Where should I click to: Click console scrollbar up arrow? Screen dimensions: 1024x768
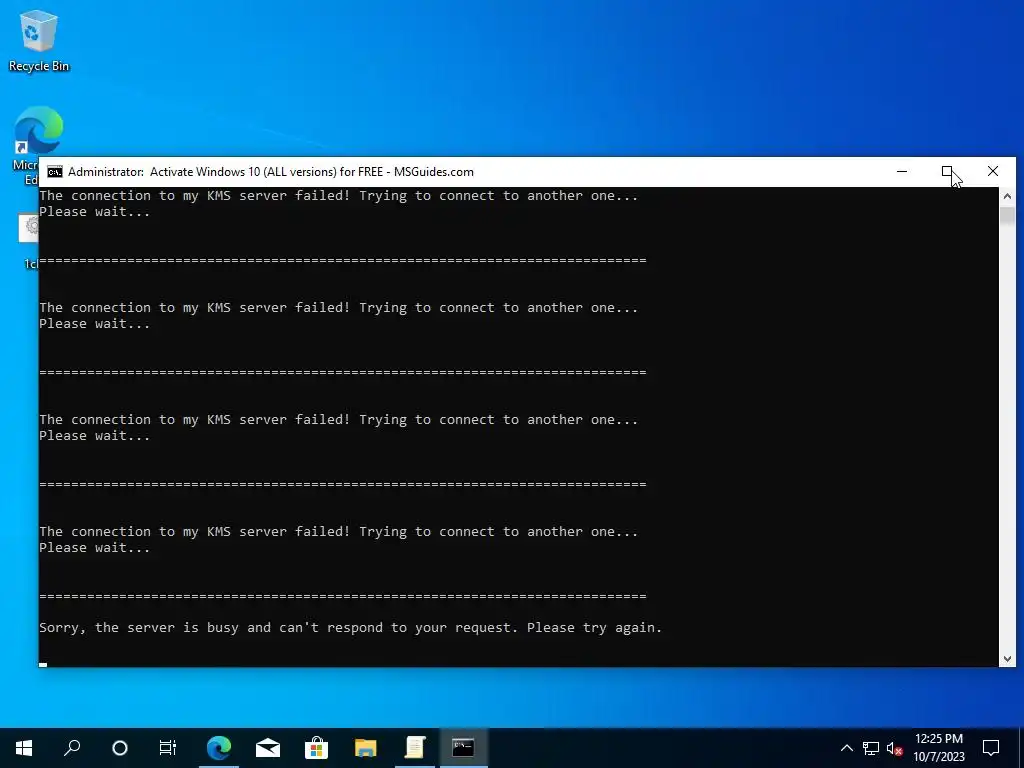[1007, 196]
